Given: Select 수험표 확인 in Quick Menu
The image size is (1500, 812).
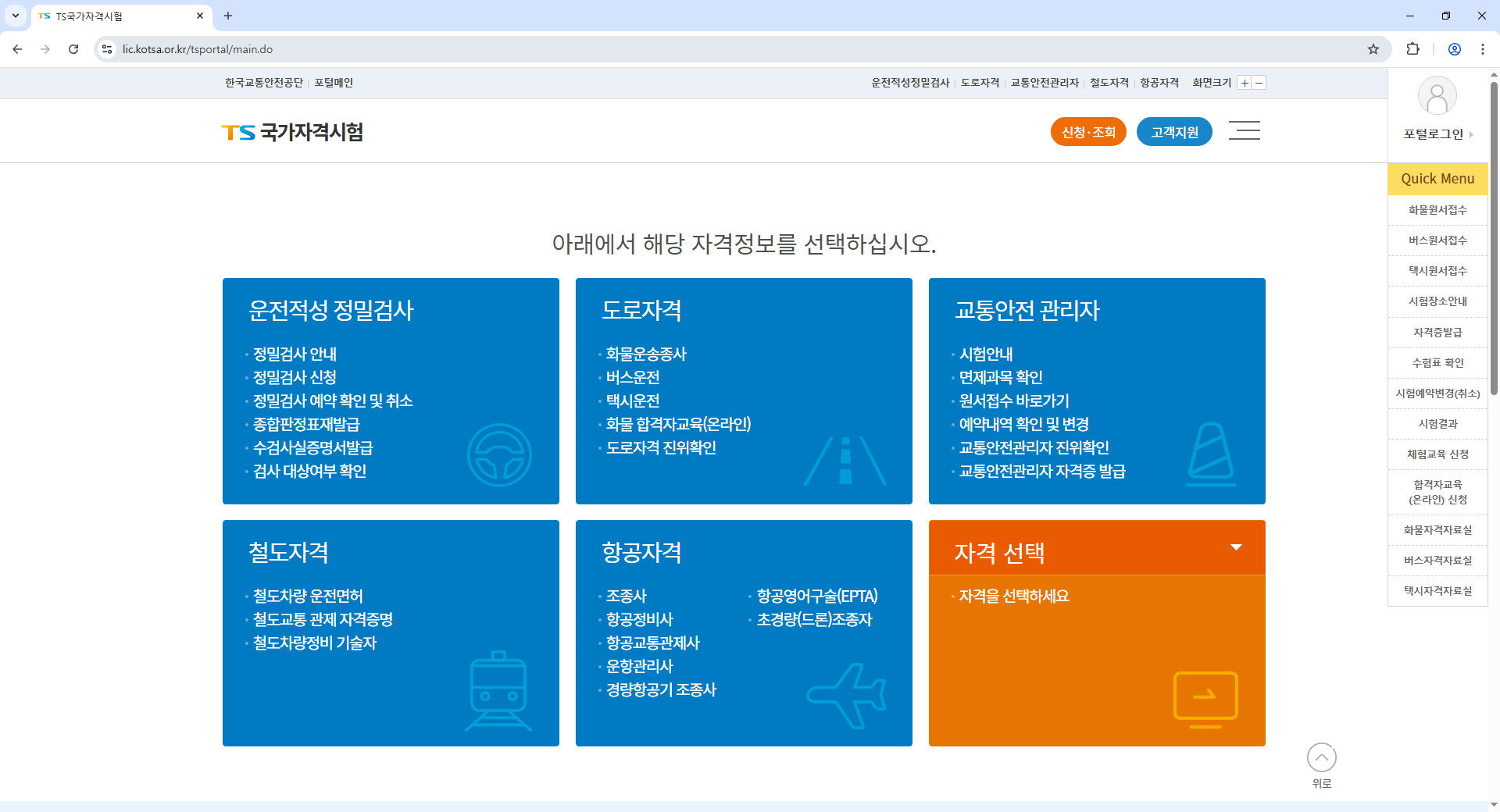Looking at the screenshot, I should [1437, 362].
